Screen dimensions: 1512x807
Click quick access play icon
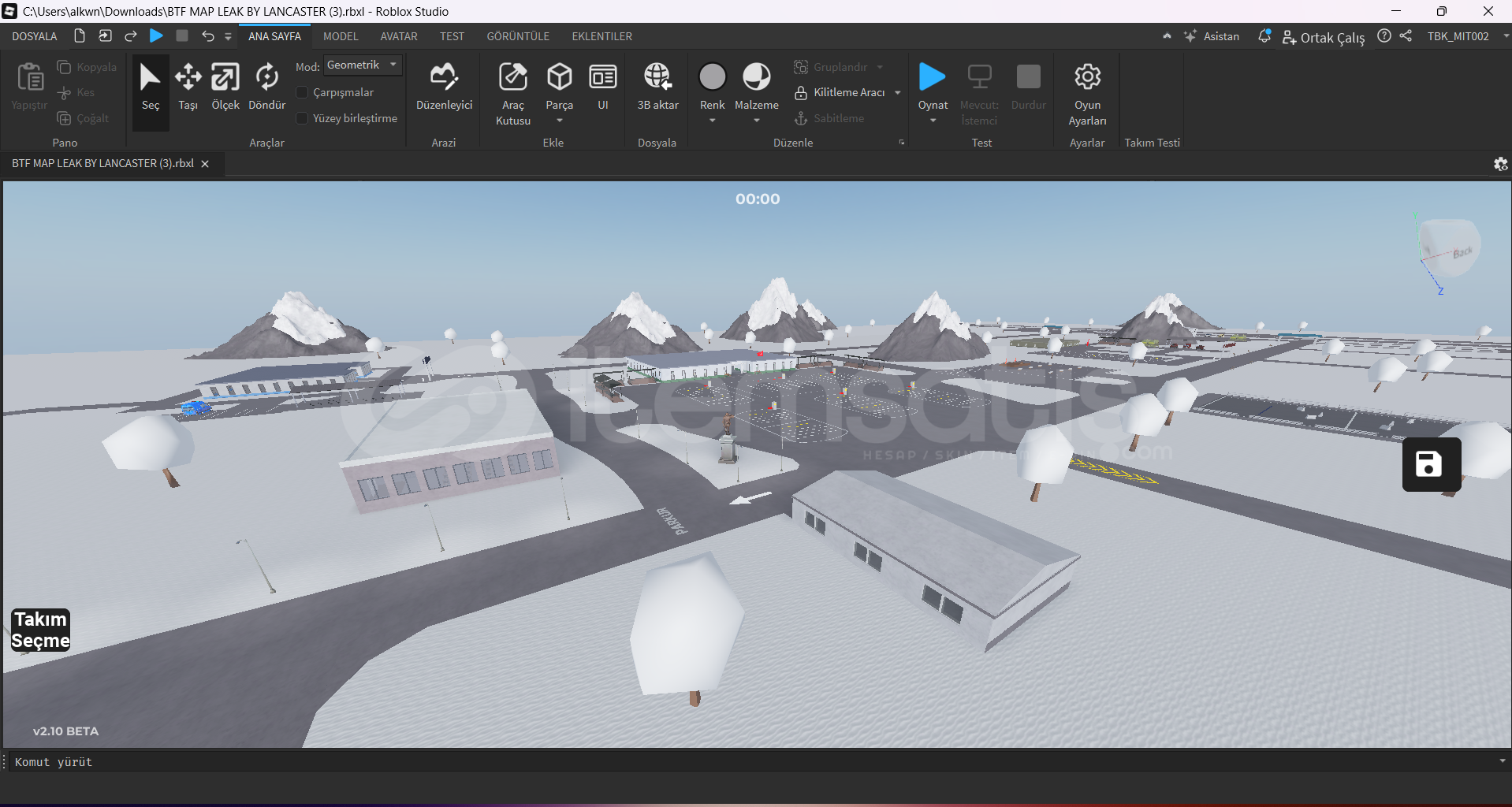tap(156, 35)
